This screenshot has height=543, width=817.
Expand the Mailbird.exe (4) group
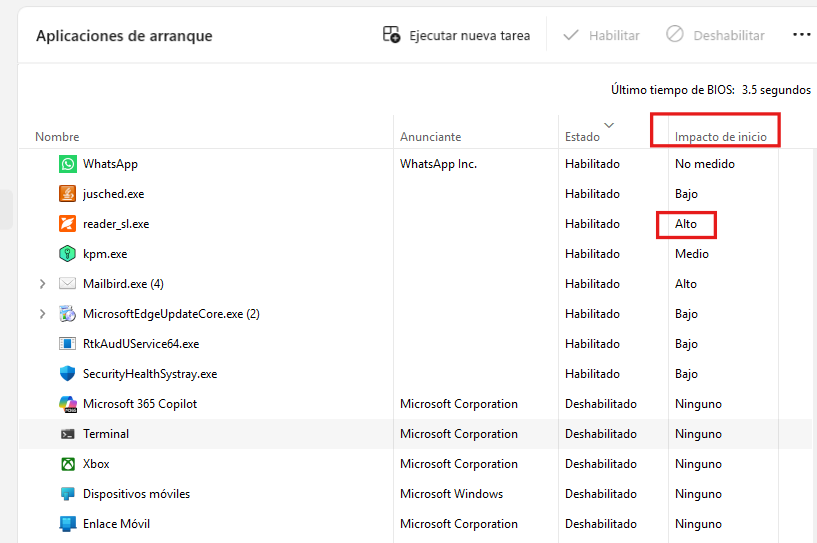[42, 284]
